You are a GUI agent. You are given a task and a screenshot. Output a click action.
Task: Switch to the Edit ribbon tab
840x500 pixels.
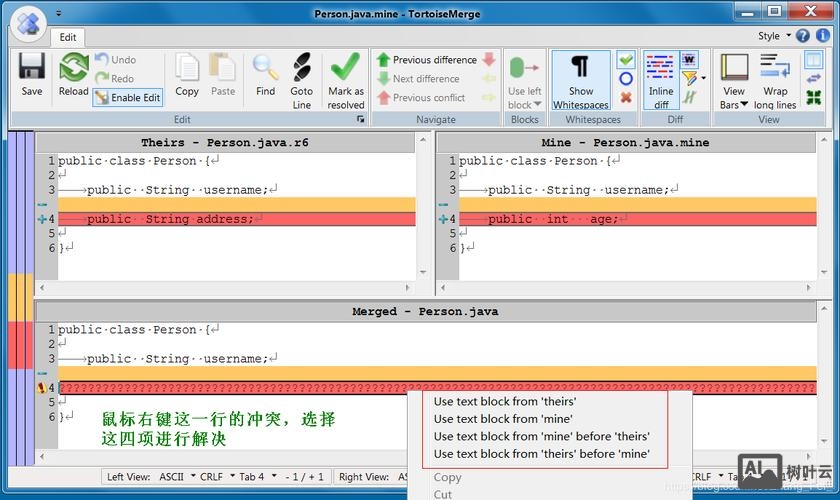coord(67,37)
